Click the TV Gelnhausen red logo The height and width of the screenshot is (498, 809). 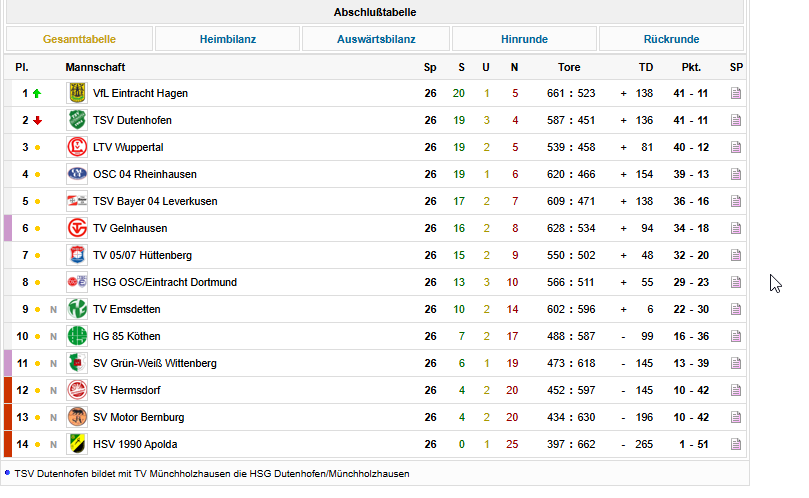pos(77,228)
